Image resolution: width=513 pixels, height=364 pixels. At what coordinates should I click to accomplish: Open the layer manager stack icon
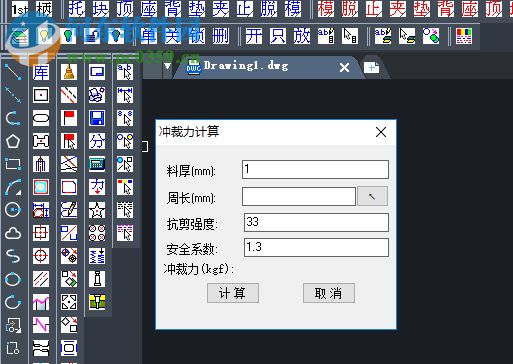tap(20, 36)
